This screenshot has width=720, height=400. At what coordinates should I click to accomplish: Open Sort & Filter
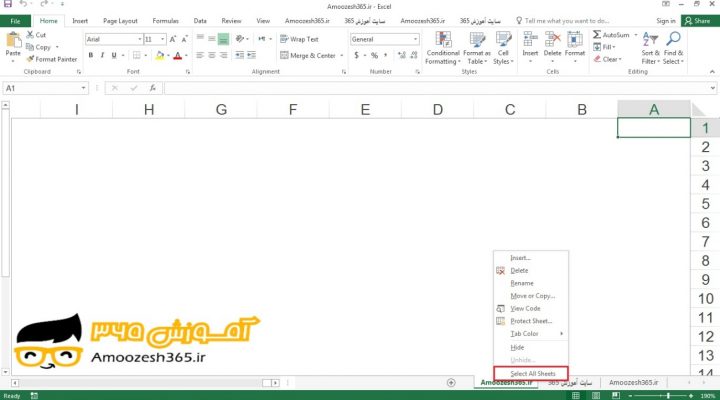tap(650, 48)
